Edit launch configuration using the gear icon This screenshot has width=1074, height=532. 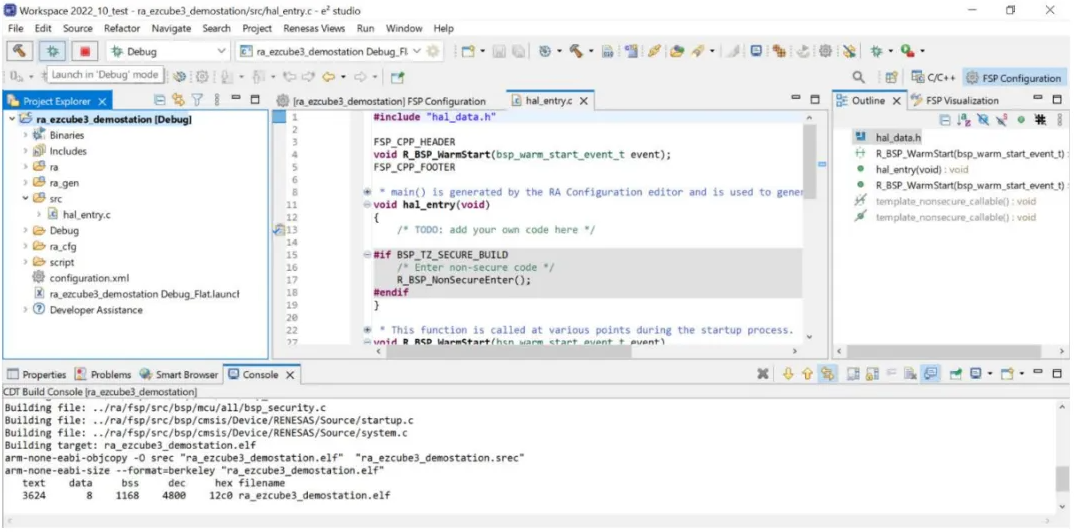point(433,51)
